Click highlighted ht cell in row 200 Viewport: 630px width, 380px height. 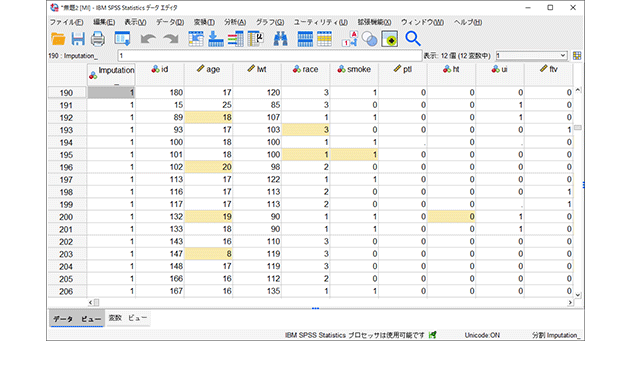pyautogui.click(x=452, y=217)
